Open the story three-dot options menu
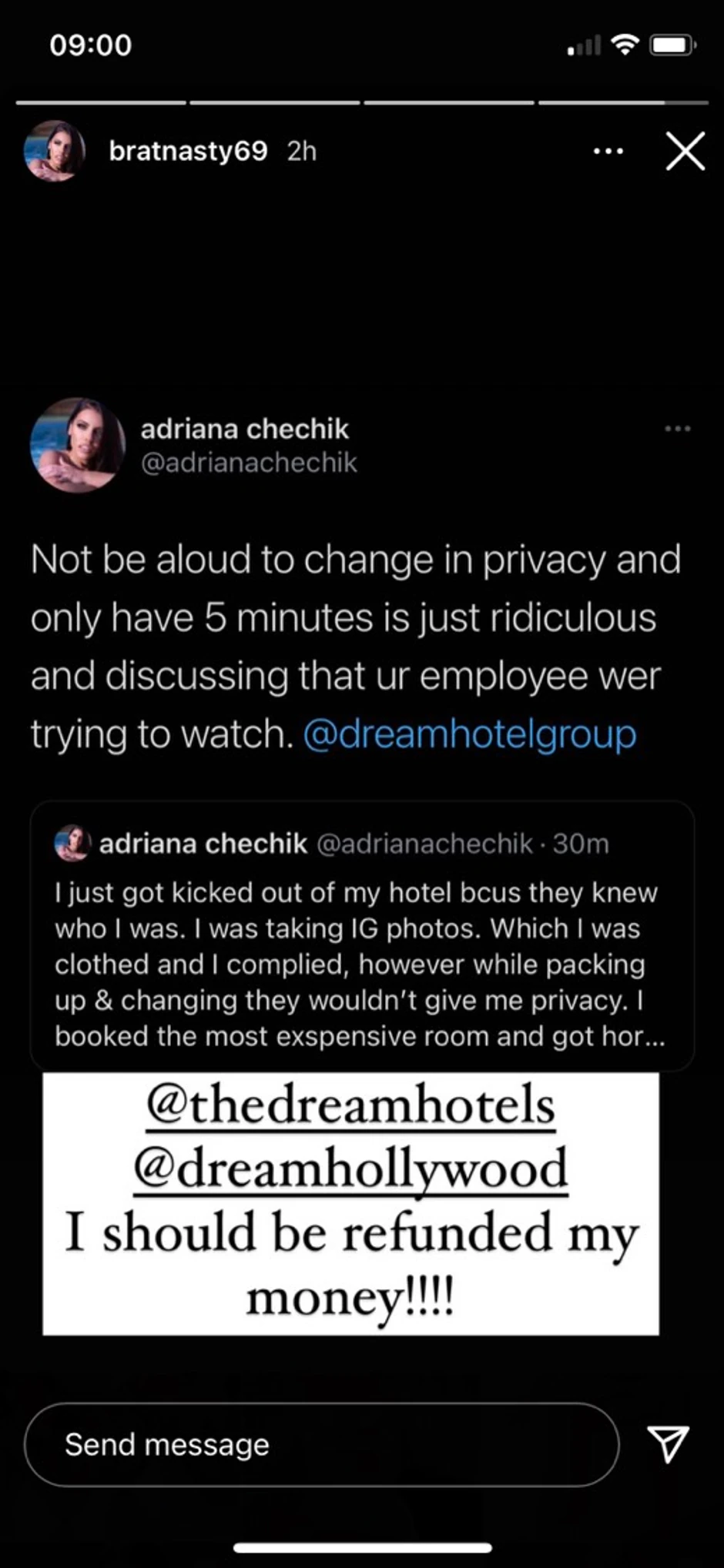The image size is (724, 1568). (x=608, y=152)
